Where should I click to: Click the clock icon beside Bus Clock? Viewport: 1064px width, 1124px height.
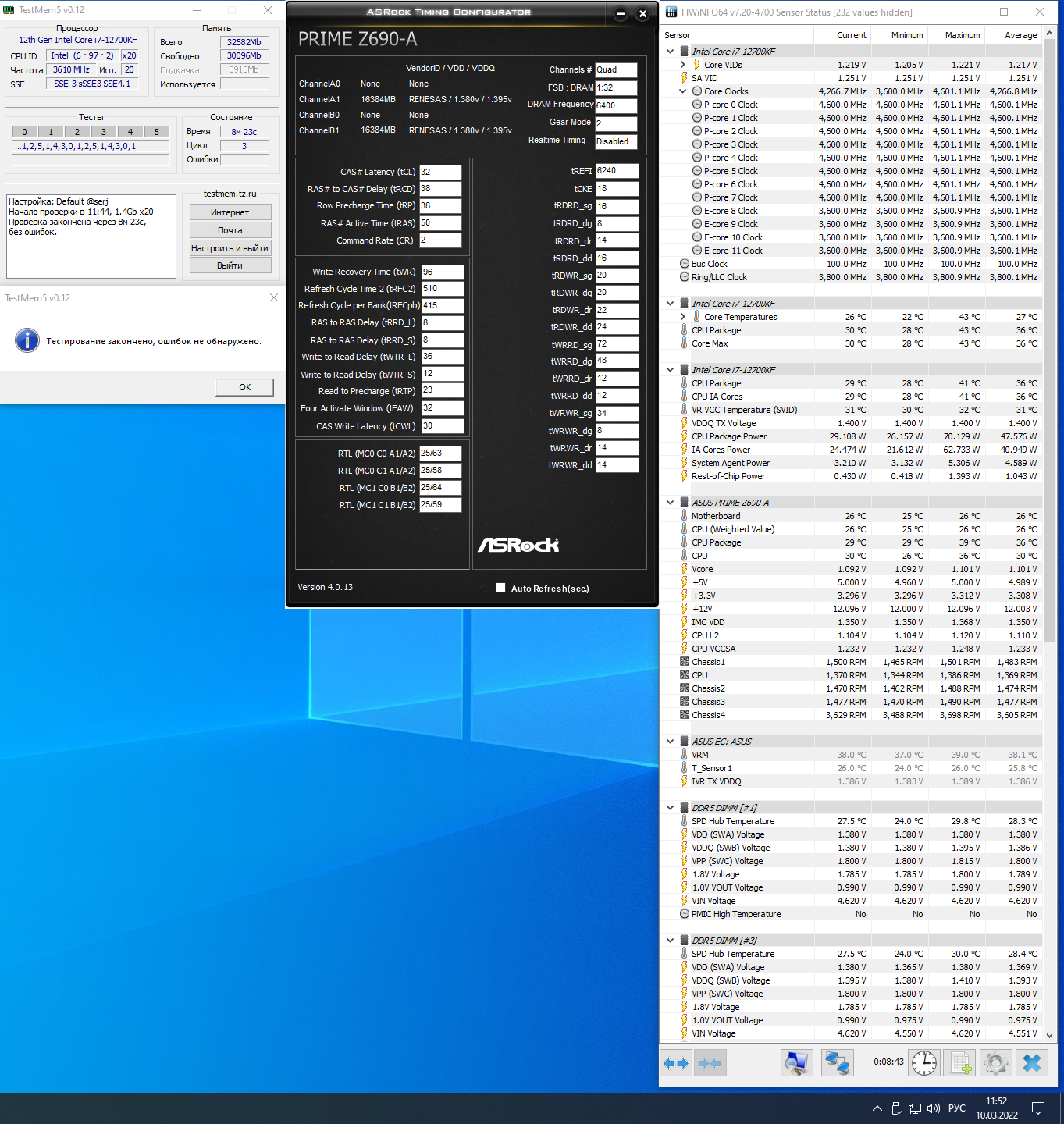point(685,264)
